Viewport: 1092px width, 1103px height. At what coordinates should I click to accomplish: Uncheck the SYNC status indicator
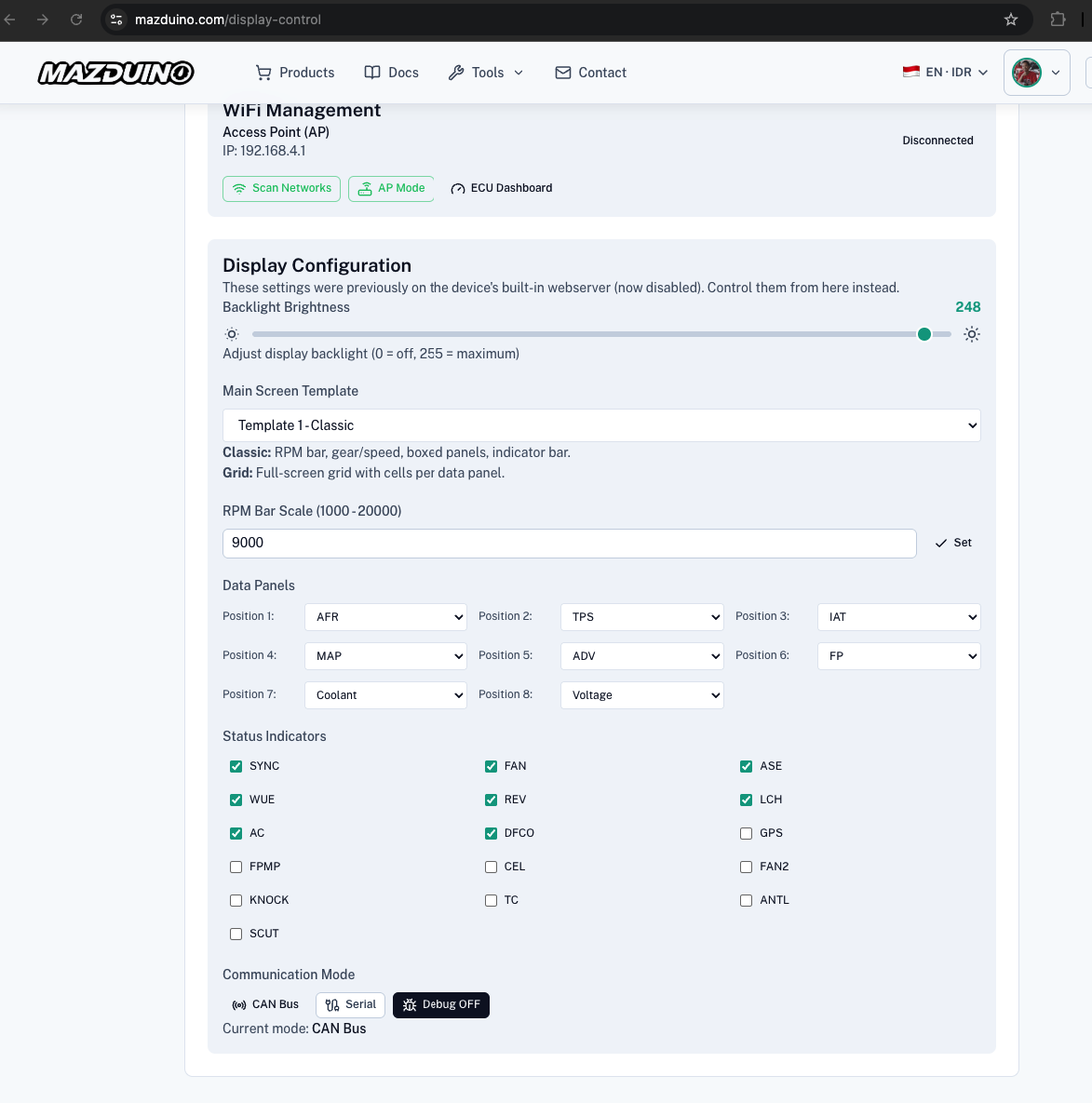236,767
